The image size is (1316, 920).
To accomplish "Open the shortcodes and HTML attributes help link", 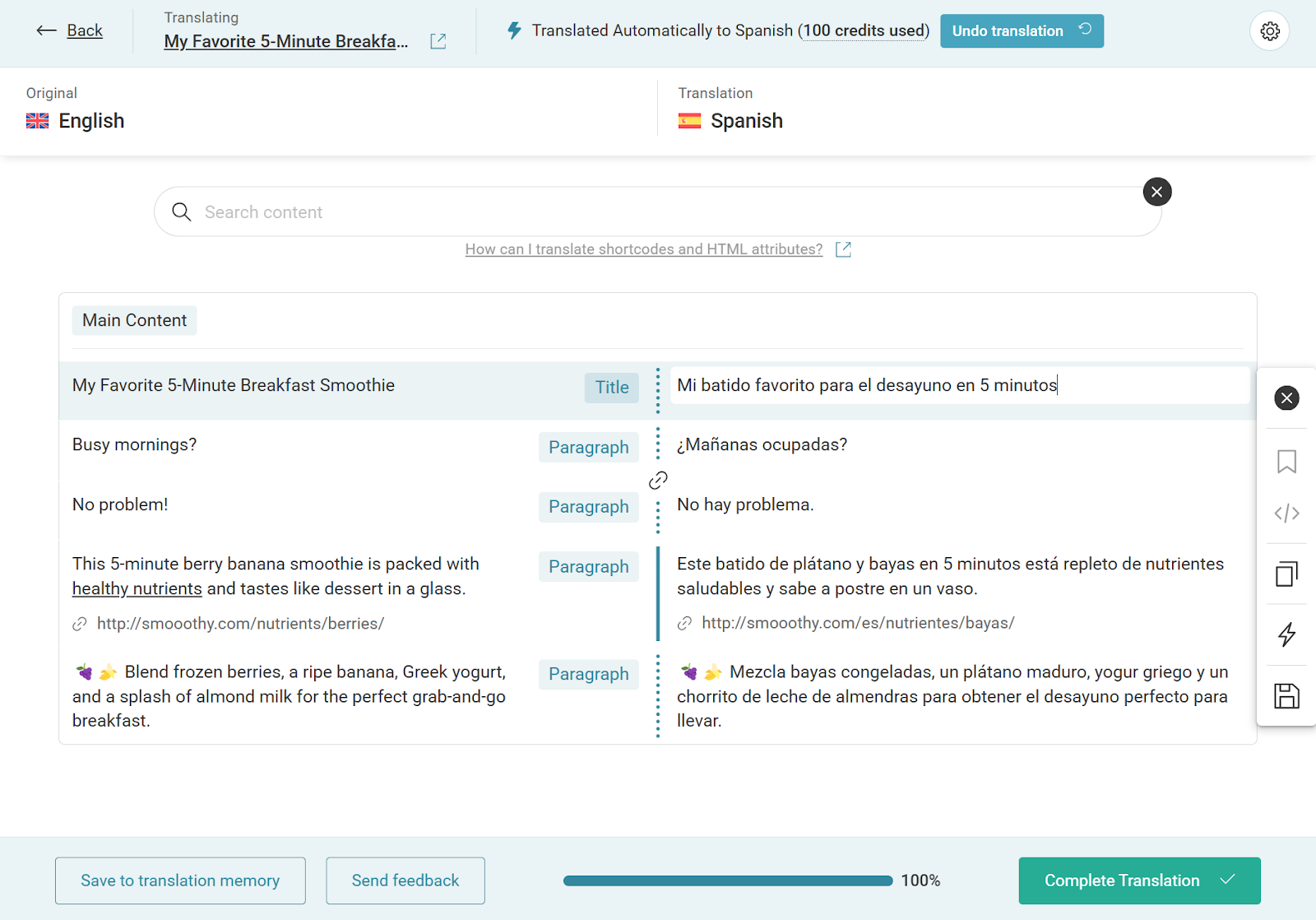I will pyautogui.click(x=643, y=249).
